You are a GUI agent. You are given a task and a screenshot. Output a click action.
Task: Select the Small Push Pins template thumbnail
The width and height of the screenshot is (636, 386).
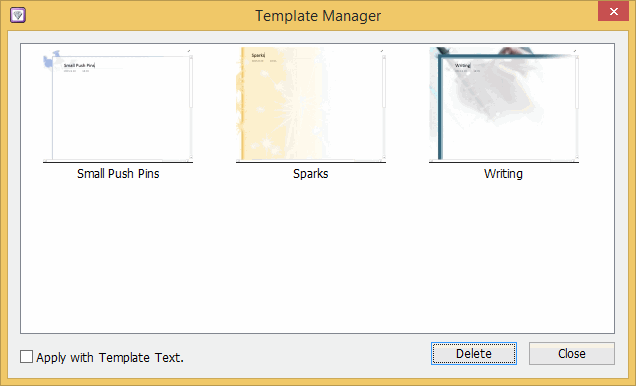(118, 105)
